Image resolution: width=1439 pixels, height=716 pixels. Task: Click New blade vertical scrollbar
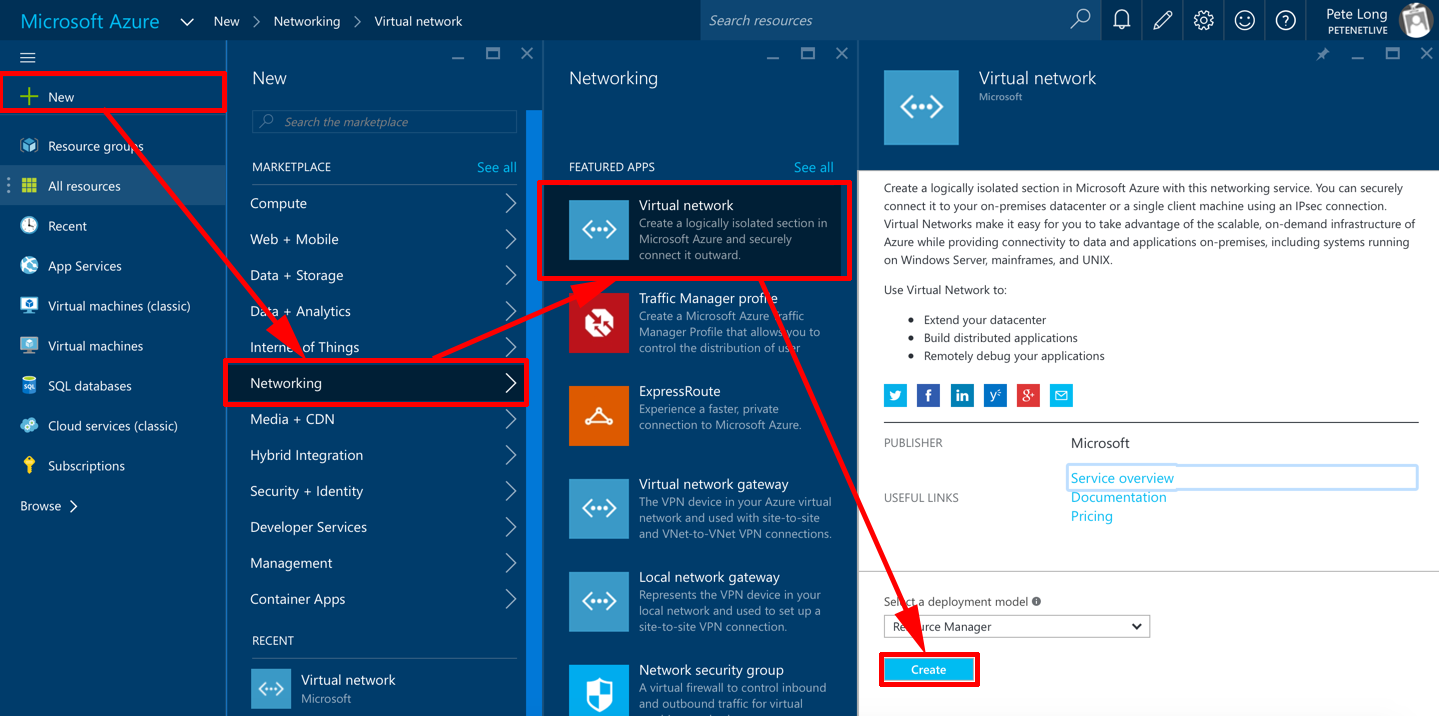pos(533,412)
